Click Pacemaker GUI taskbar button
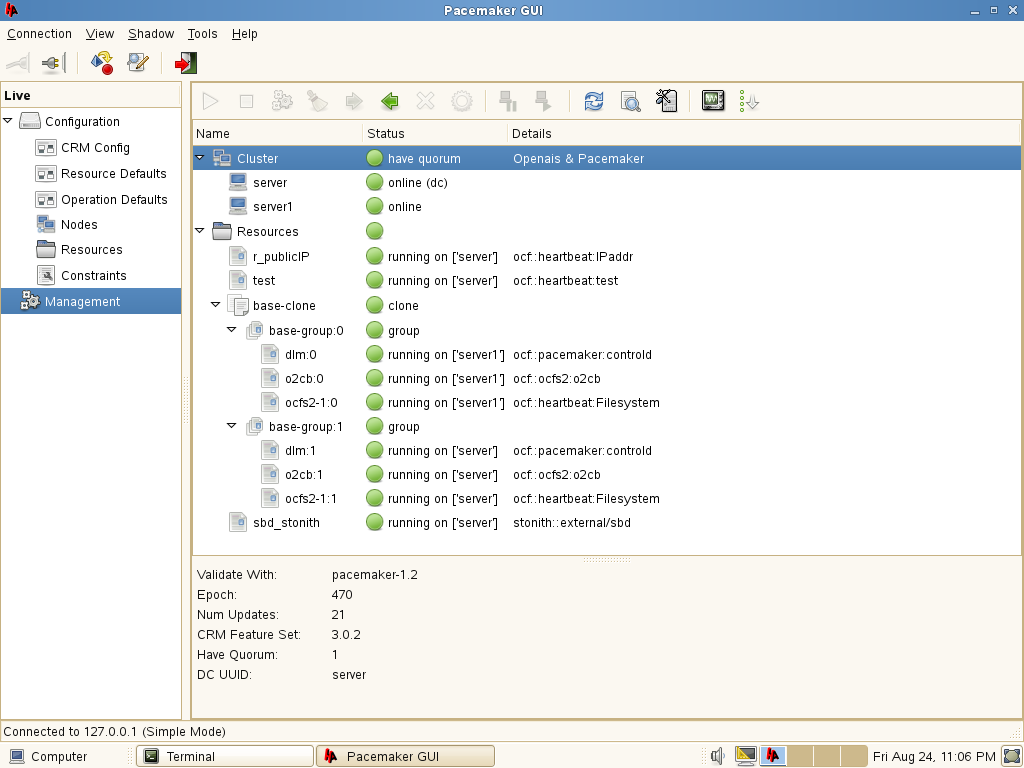This screenshot has height=768, width=1024. [x=406, y=756]
